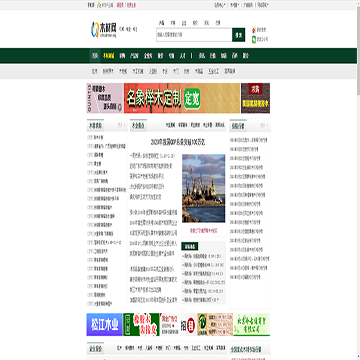The height and width of the screenshot is (360, 360).
Task: Click the red caption link under harbor photo
Action: point(203,230)
